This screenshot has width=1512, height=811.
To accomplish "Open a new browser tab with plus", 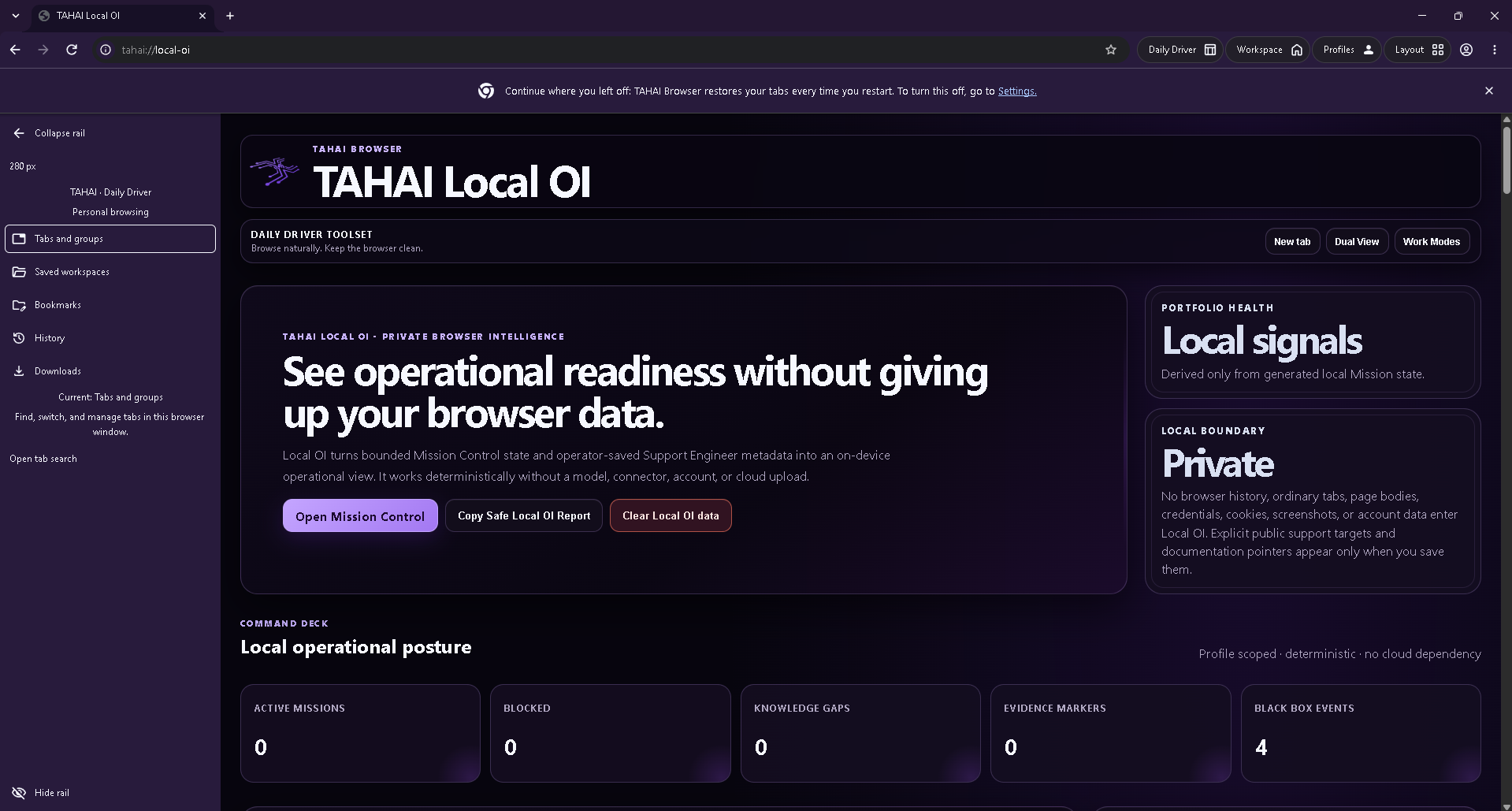I will 230,16.
